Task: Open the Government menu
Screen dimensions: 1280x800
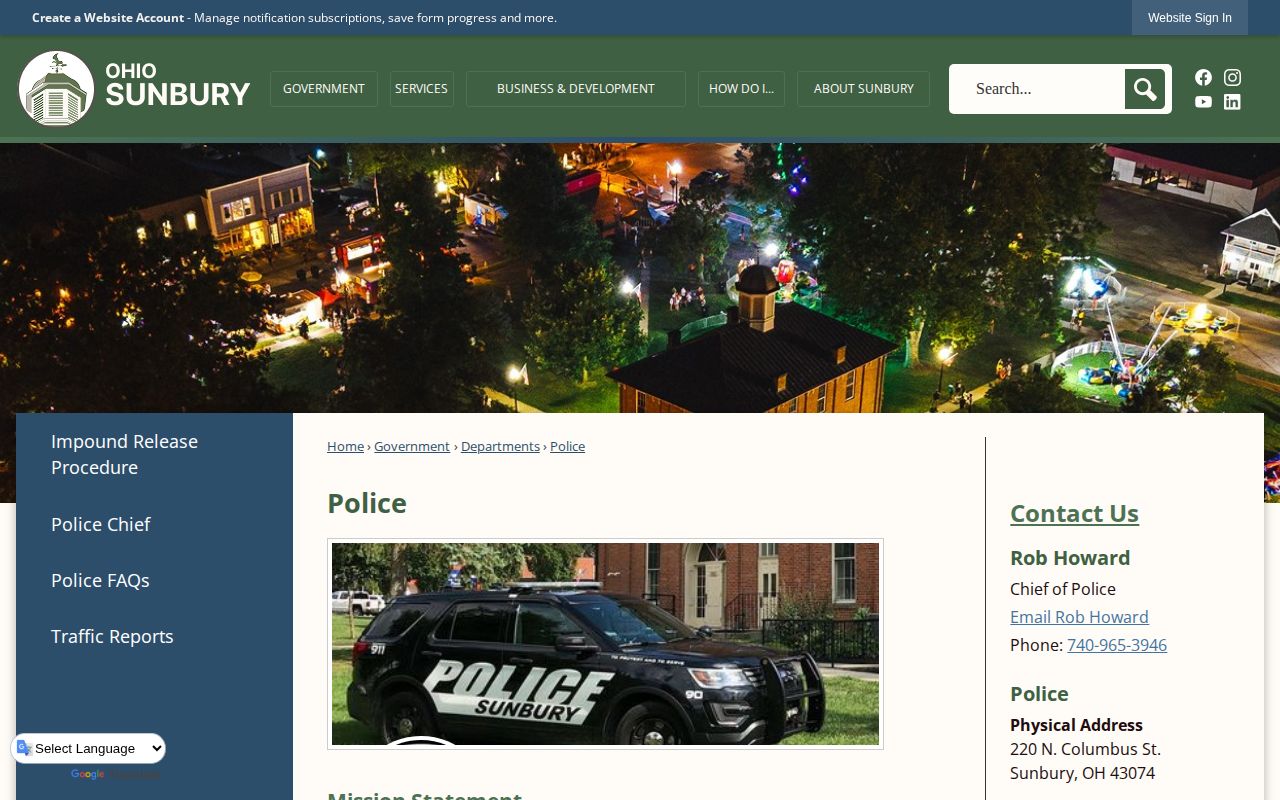Action: (324, 89)
